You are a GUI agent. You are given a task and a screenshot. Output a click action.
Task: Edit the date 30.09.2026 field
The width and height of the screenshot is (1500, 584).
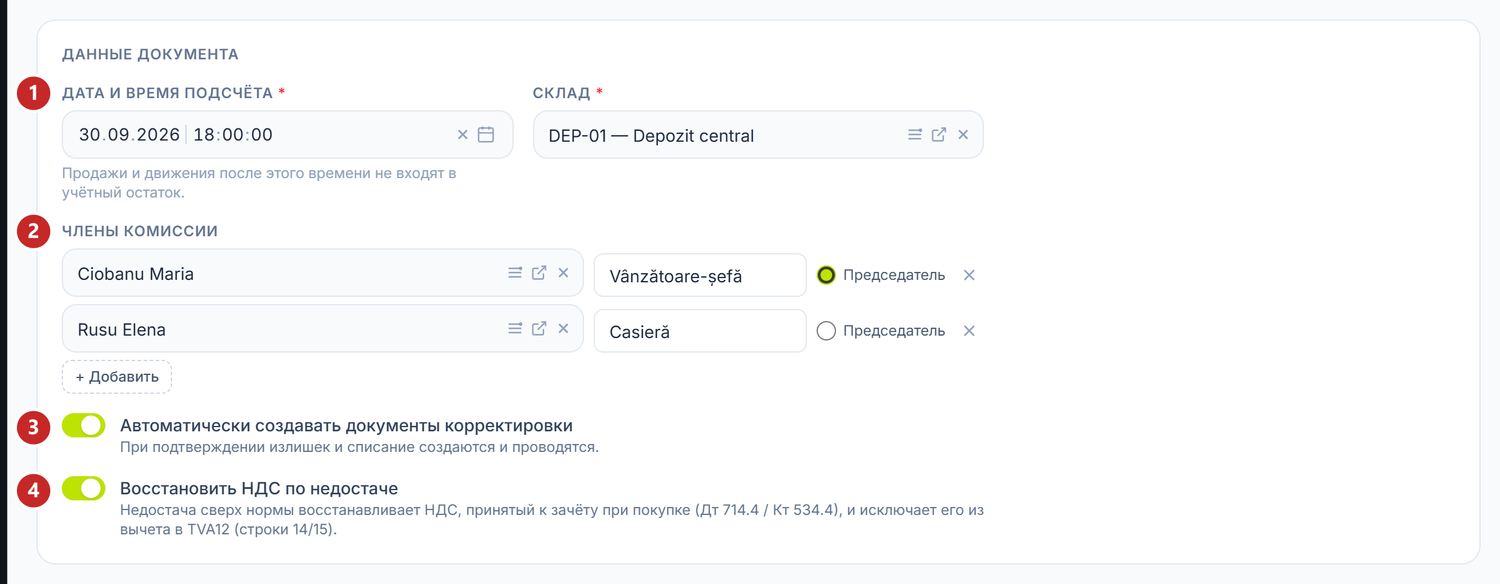click(288, 135)
